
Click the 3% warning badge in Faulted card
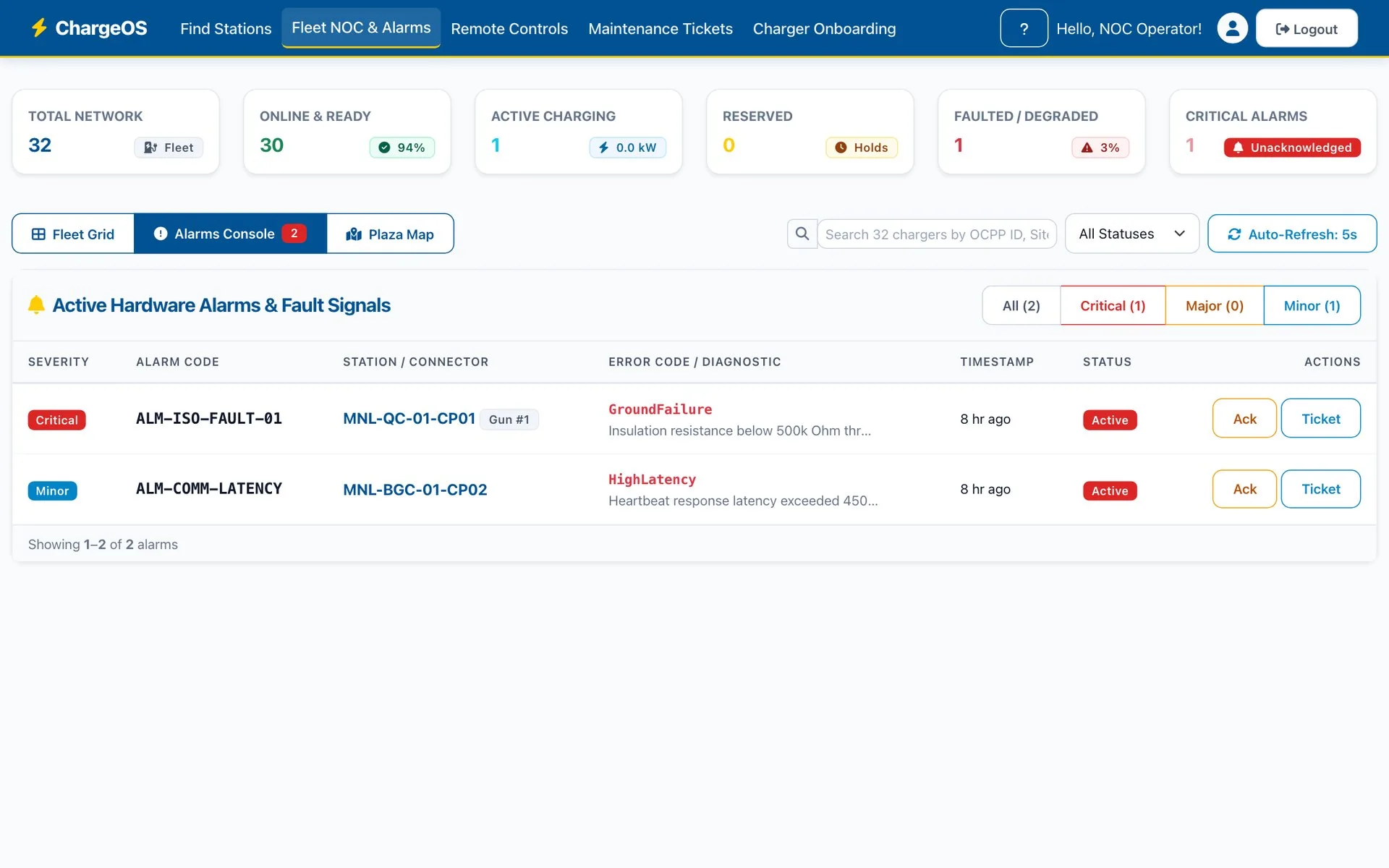(1100, 148)
